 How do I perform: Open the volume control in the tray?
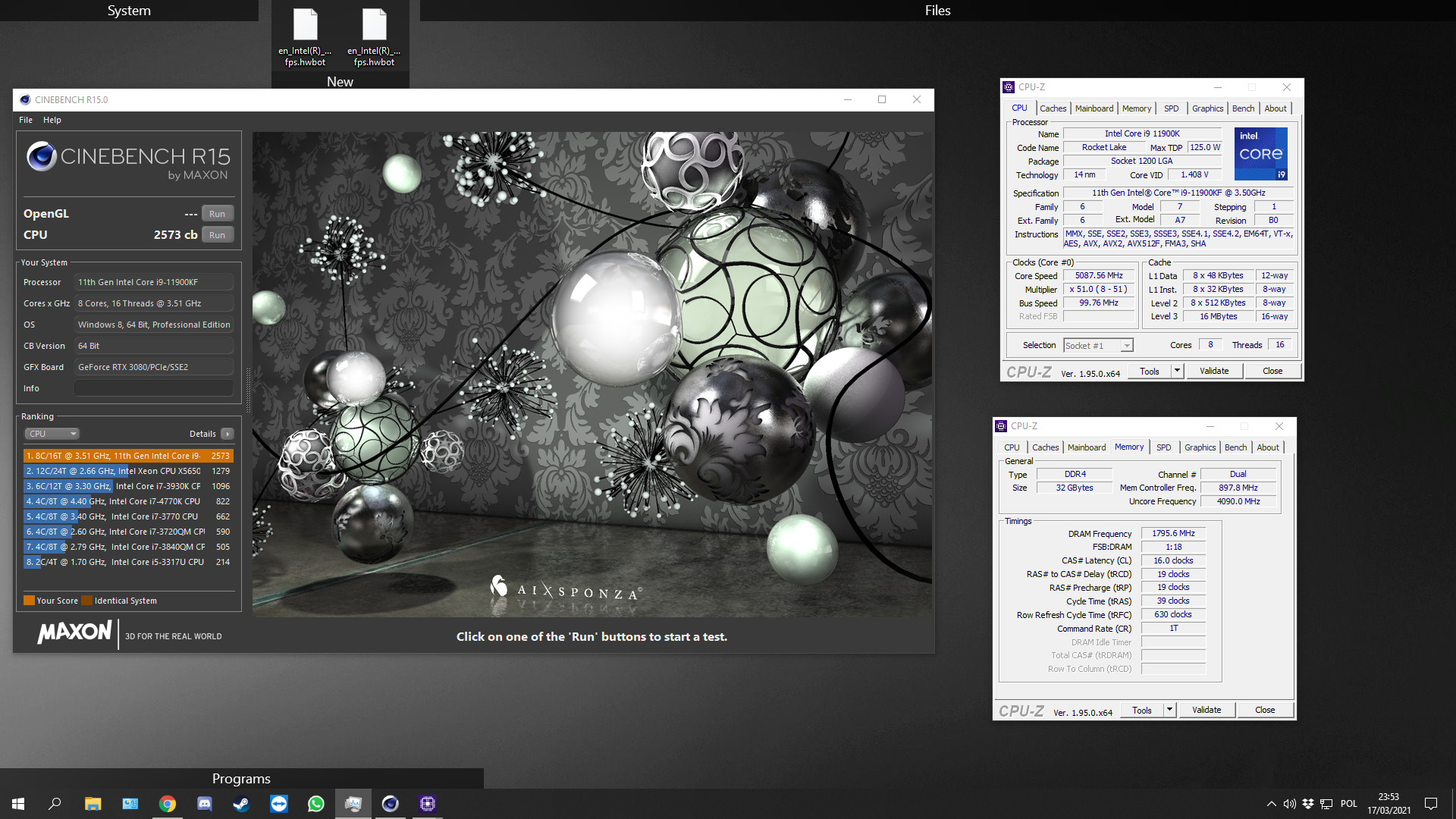(1289, 804)
